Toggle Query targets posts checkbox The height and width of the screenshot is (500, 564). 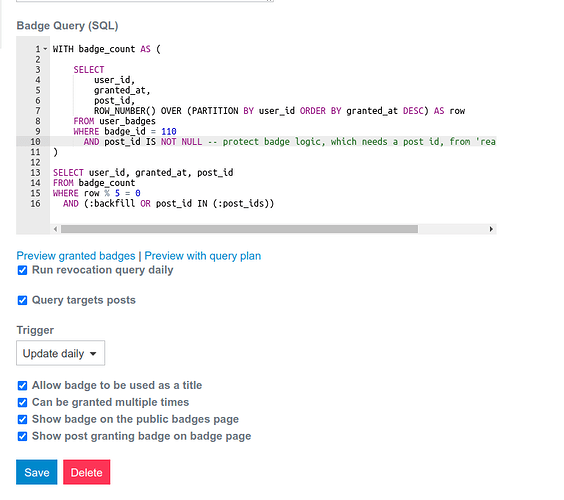[22, 300]
